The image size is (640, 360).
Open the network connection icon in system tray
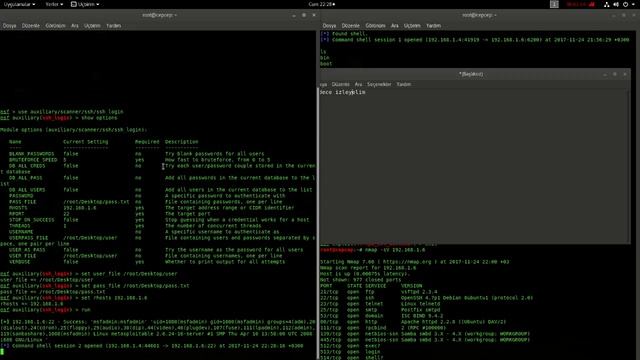coord(607,4)
